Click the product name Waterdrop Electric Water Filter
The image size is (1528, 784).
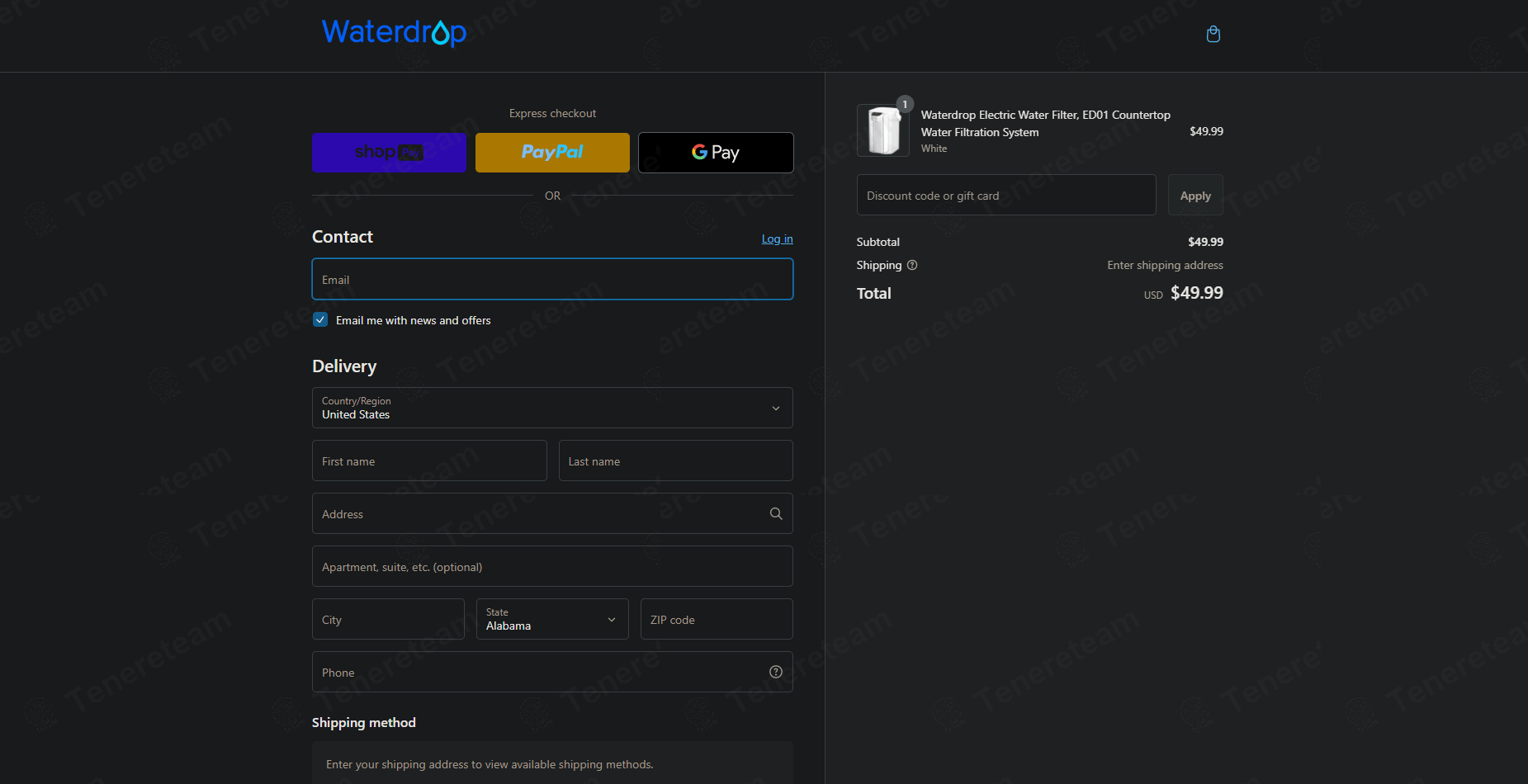[x=1046, y=123]
